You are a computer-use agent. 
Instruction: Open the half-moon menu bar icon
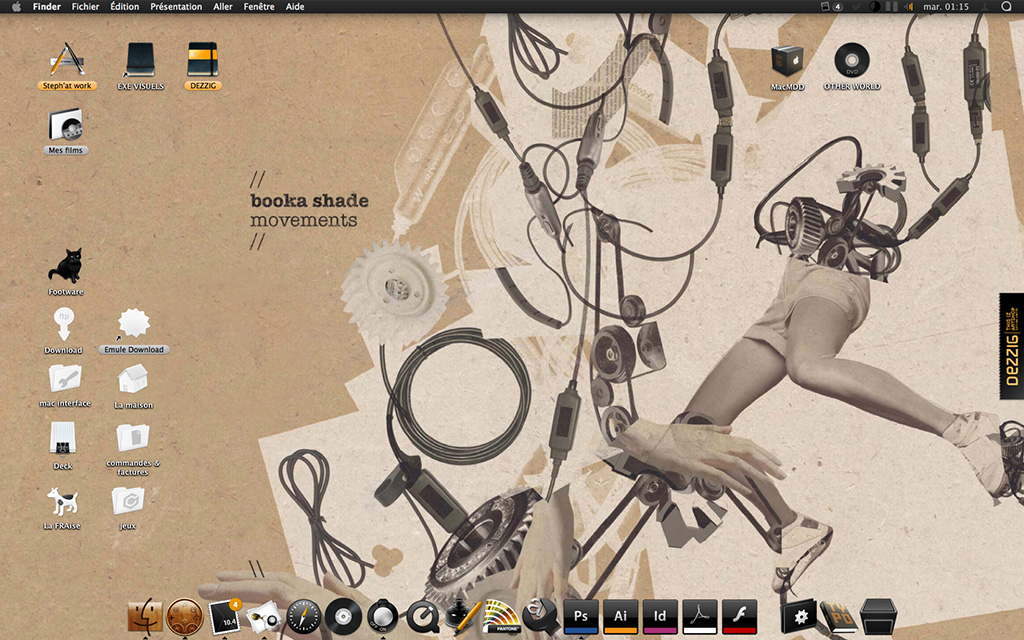pyautogui.click(x=874, y=7)
